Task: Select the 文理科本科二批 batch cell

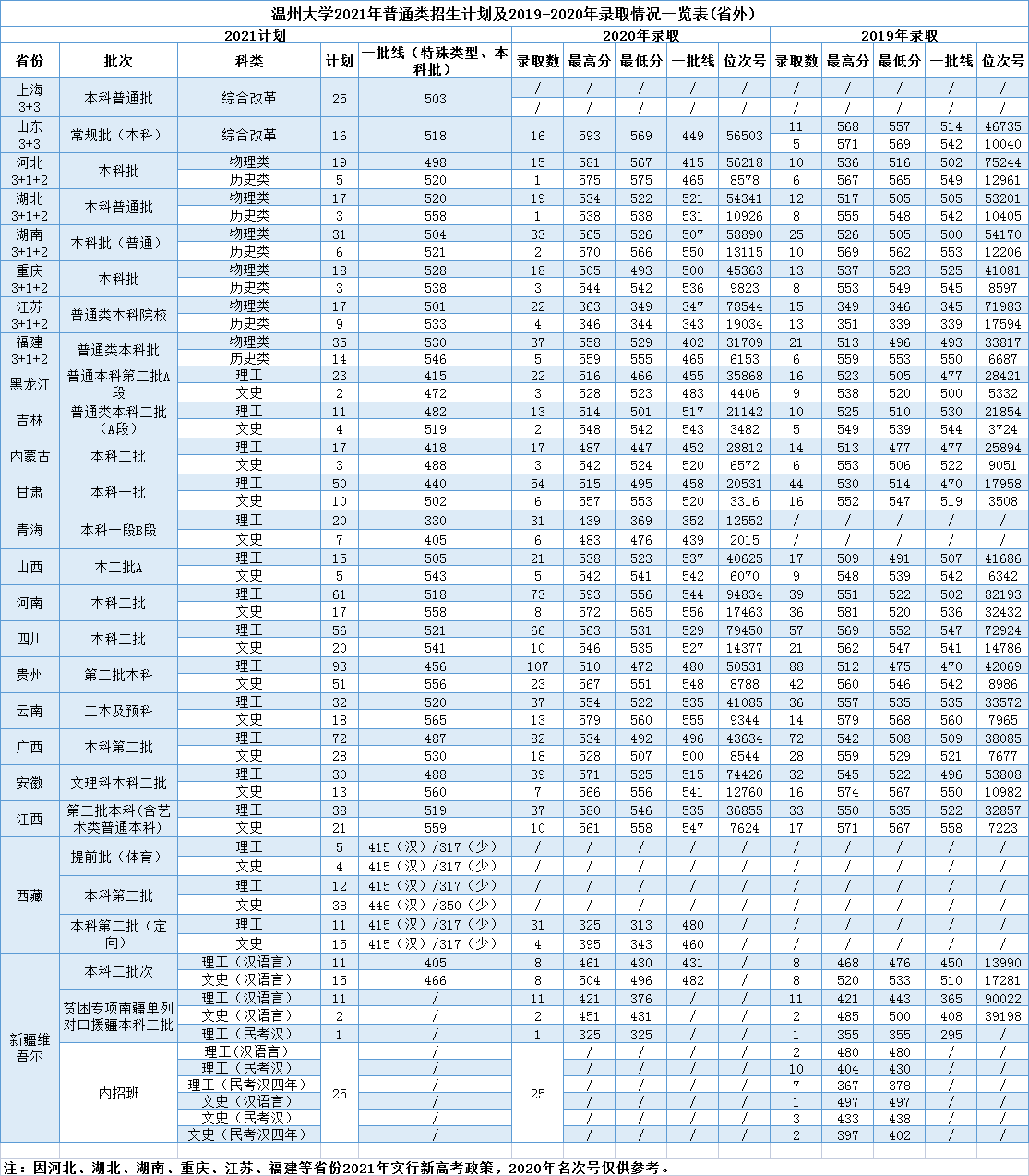Action: 118,783
